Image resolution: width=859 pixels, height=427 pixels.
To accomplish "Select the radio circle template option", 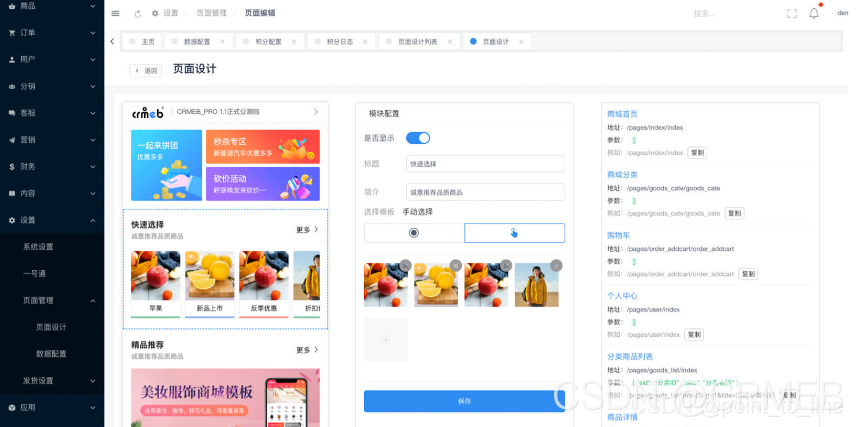I will pos(414,233).
